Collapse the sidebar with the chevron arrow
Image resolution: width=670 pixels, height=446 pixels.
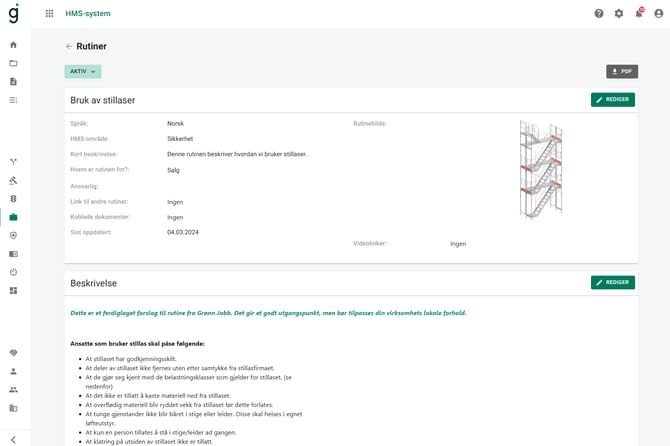click(13, 440)
